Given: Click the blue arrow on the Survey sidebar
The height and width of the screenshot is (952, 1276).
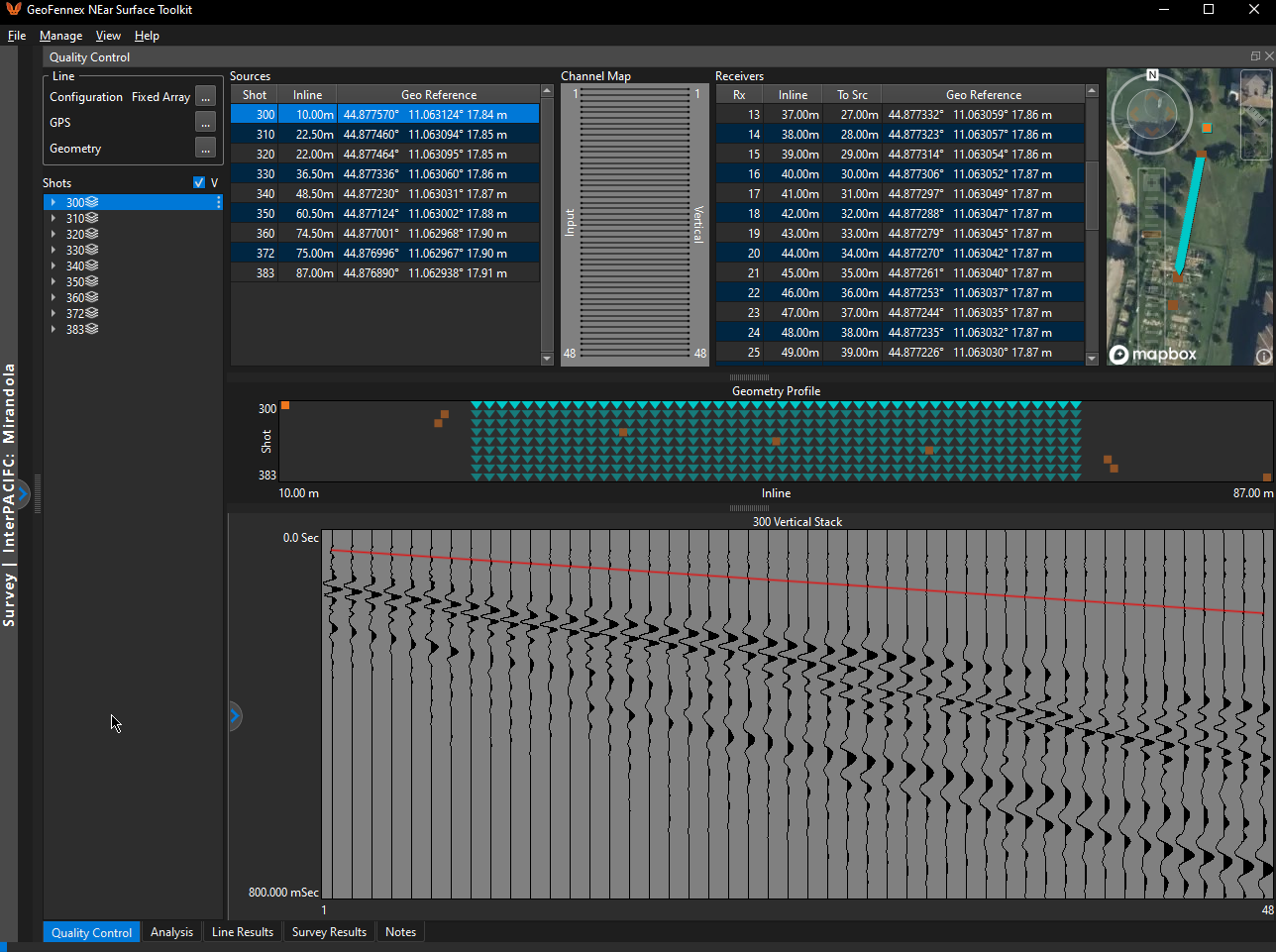Looking at the screenshot, I should [23, 492].
